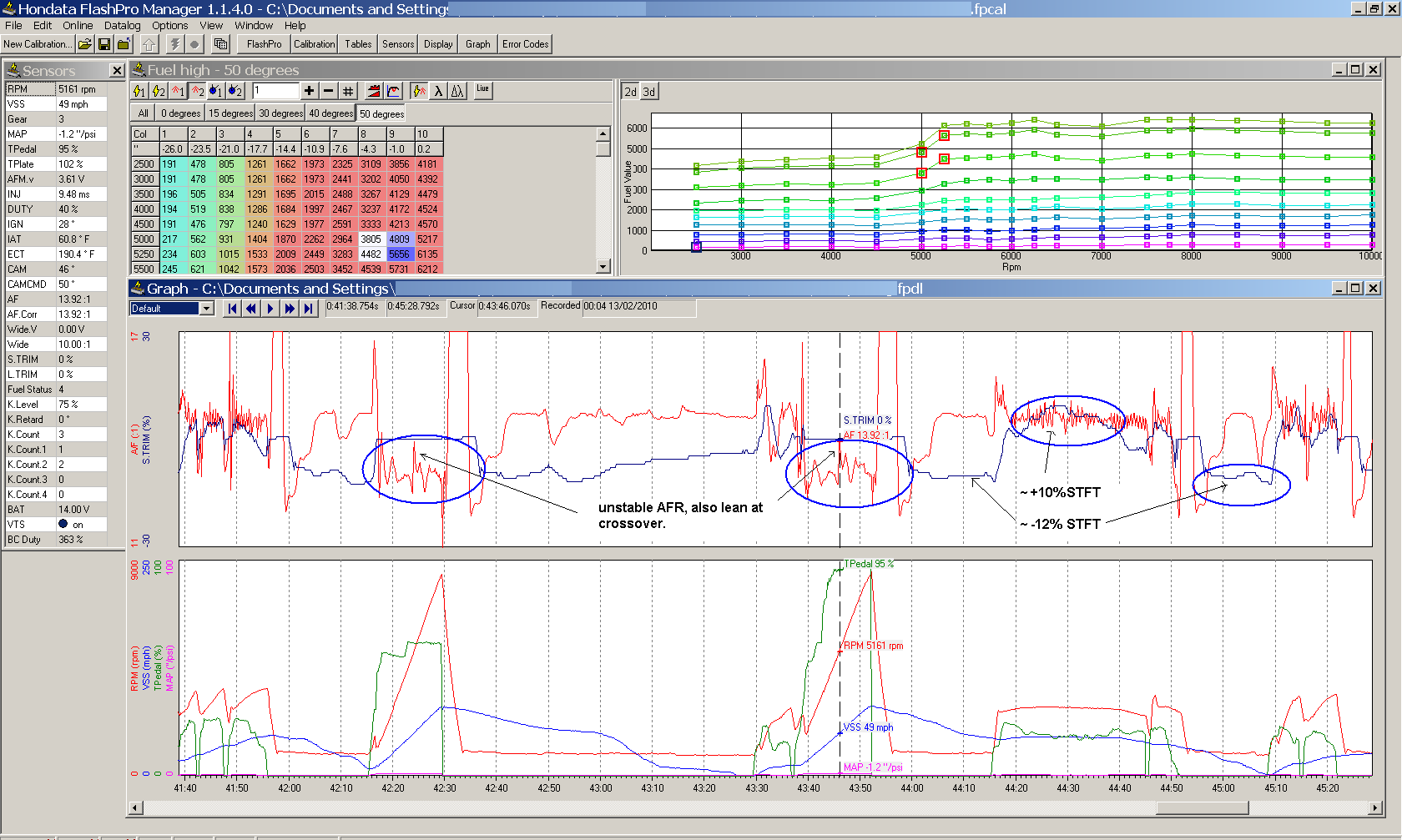Toggle the highlighted bolt-arrow tracking icon
The width and height of the screenshot is (1402, 840).
tap(420, 91)
